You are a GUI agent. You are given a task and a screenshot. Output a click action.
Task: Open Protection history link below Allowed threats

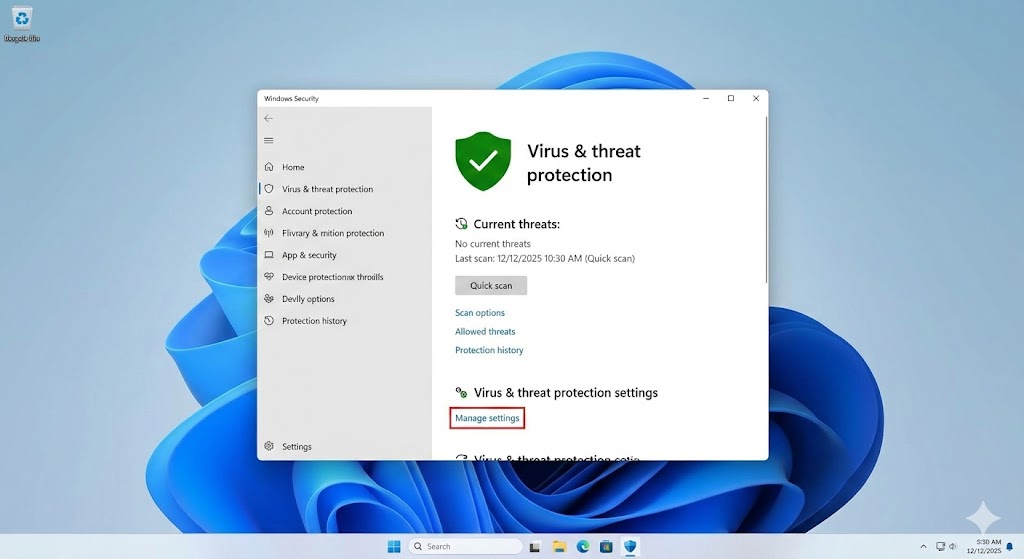(x=489, y=350)
